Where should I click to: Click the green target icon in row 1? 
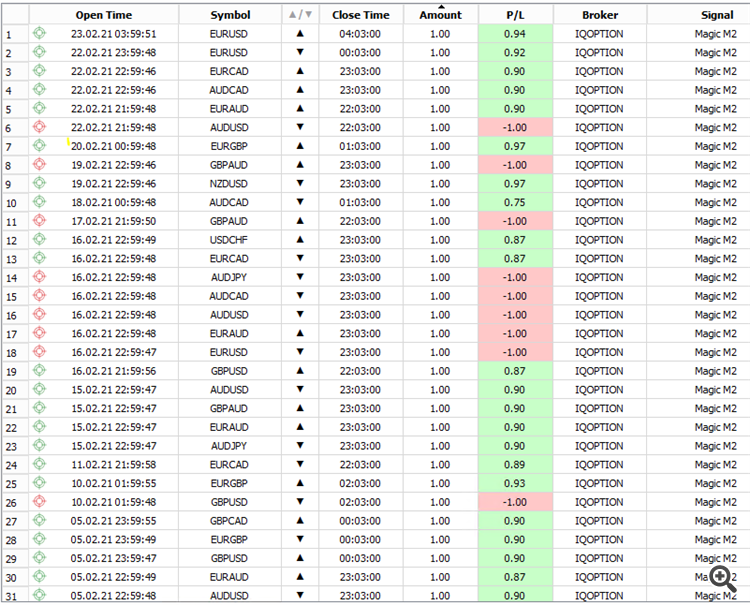click(x=39, y=33)
